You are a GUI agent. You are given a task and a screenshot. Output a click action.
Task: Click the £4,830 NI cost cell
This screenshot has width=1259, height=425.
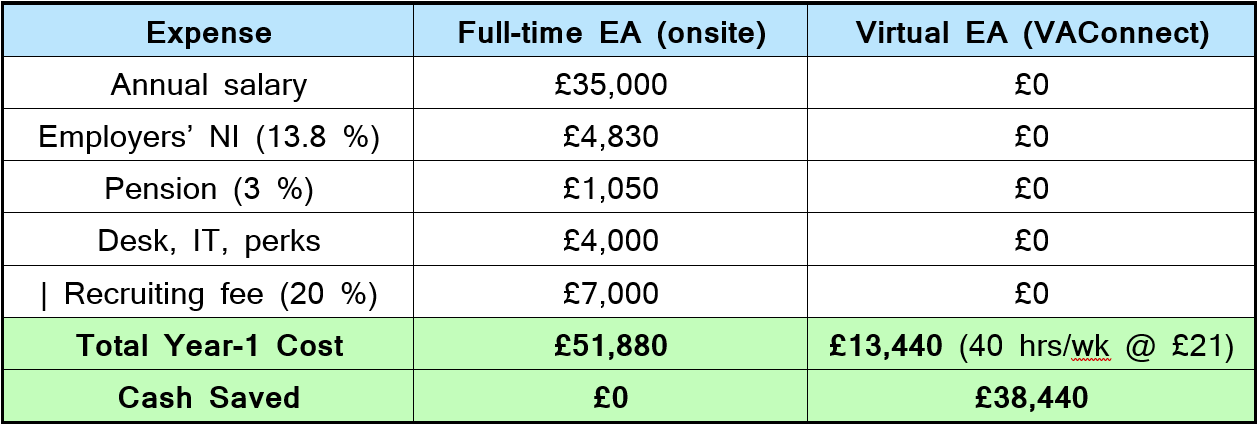coord(611,136)
